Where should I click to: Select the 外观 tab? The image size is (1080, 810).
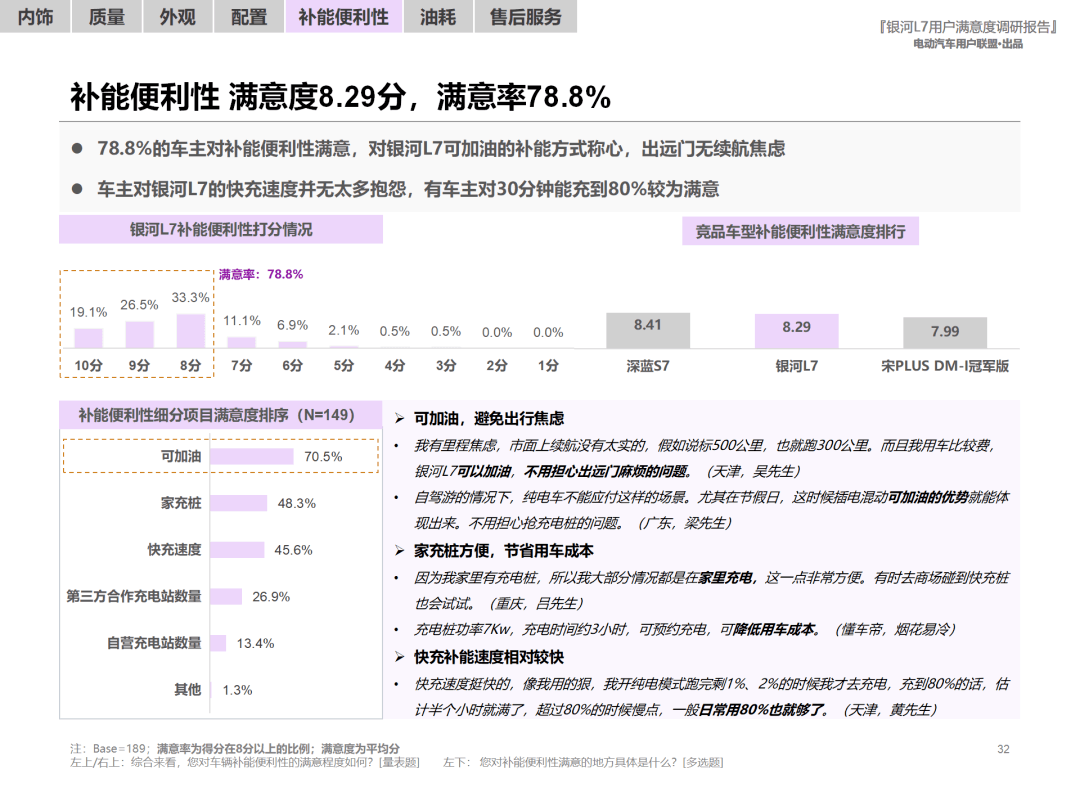[x=178, y=16]
